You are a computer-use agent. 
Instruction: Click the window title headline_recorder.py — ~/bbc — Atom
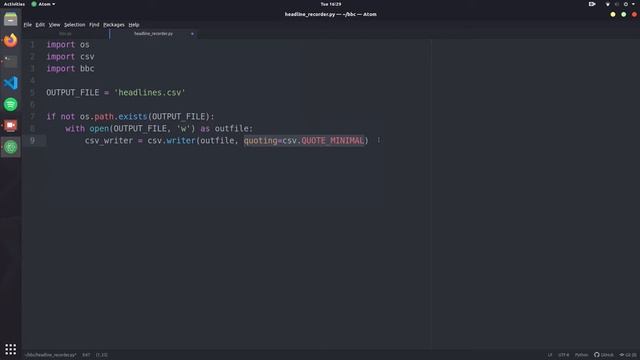(331, 14)
